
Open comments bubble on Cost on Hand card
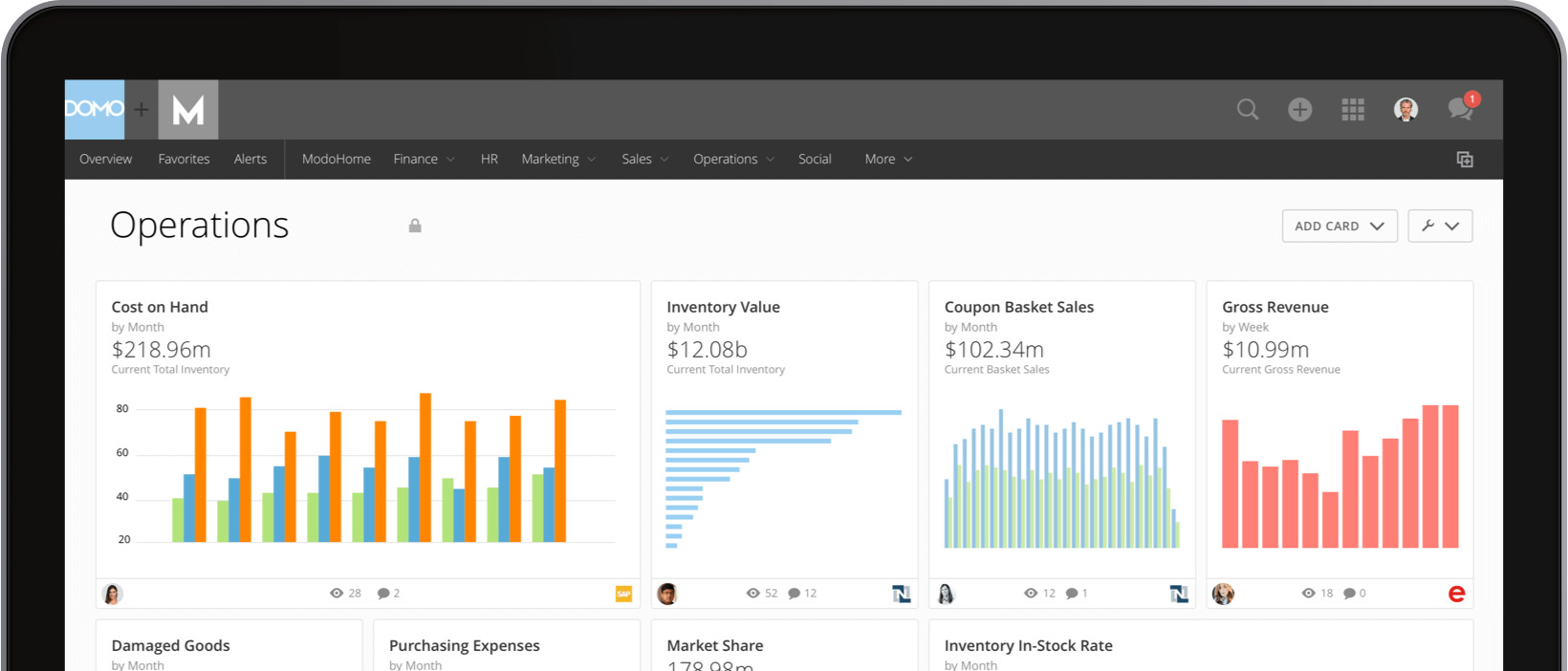coord(383,594)
